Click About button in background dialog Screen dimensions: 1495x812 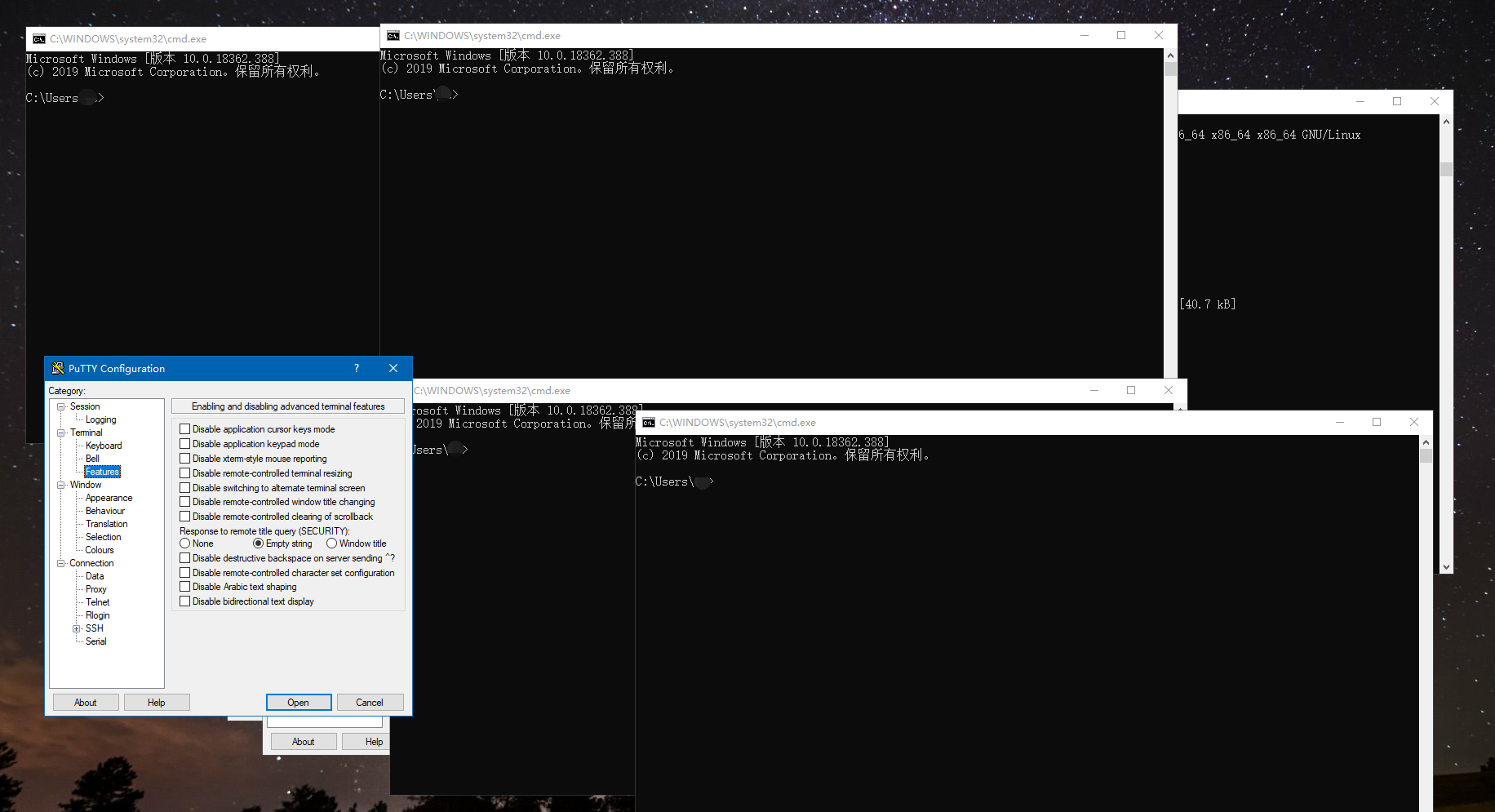304,742
